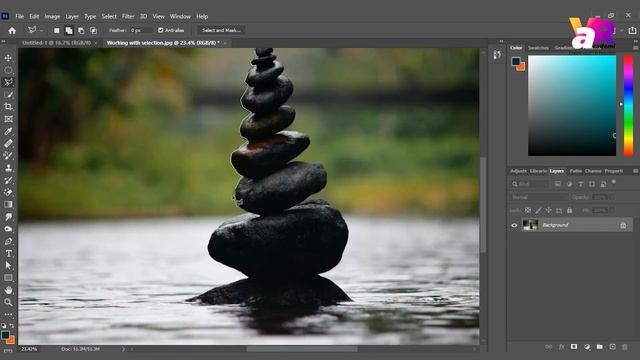Select the Elliptical Marquee tool
This screenshot has height=360, width=640.
click(8, 70)
